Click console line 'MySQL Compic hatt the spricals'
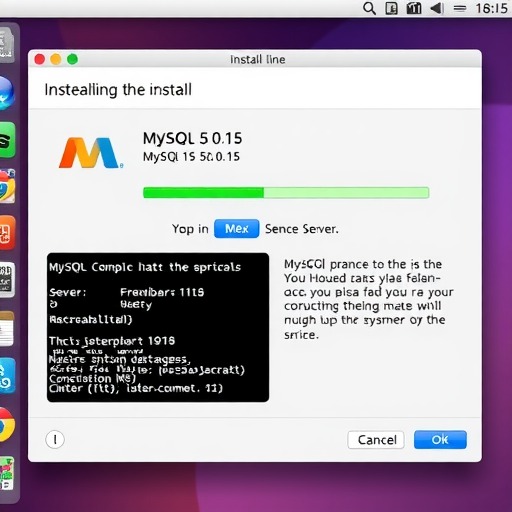Image resolution: width=512 pixels, height=512 pixels. tap(145, 267)
